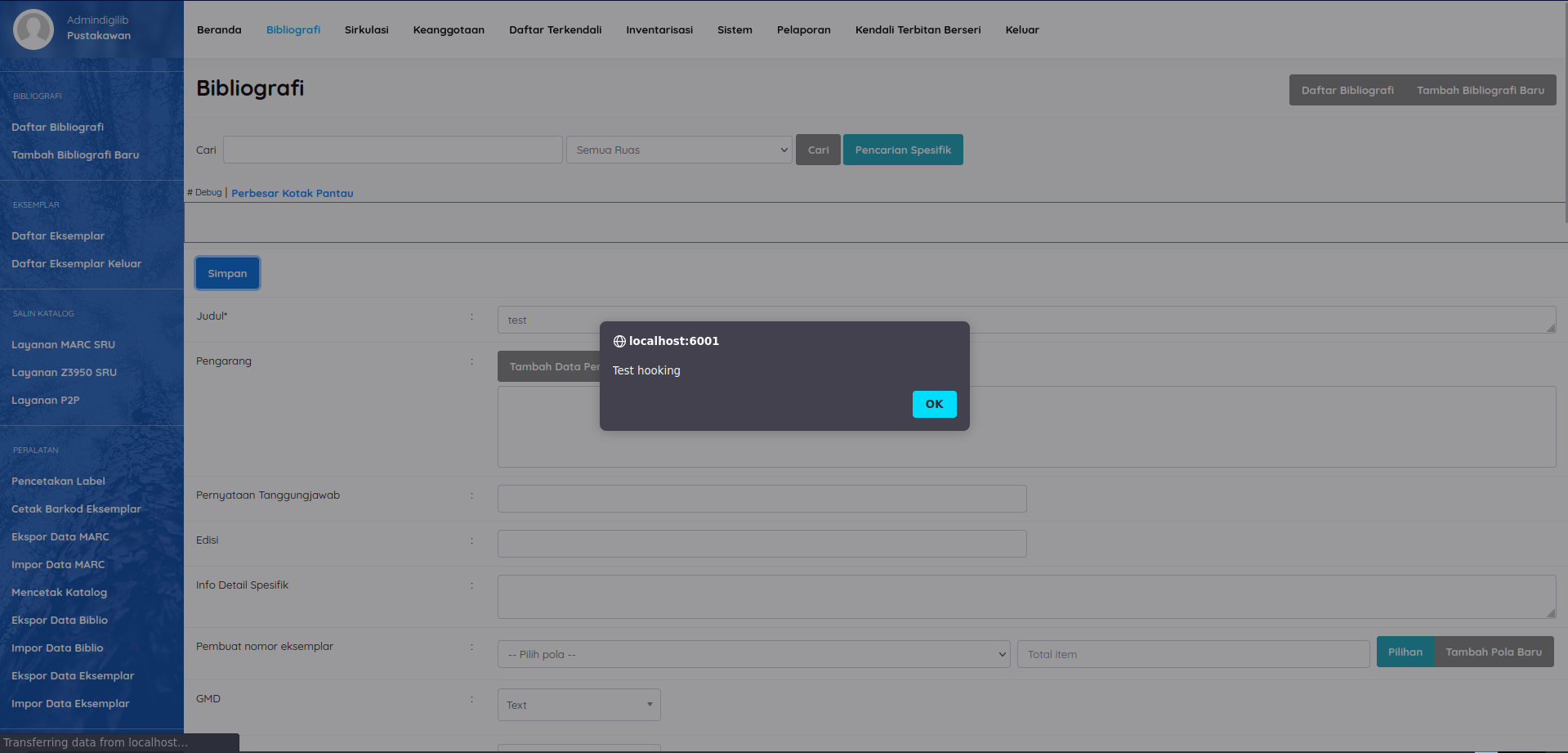
Task: Open the GMD Text dropdown
Action: [579, 705]
